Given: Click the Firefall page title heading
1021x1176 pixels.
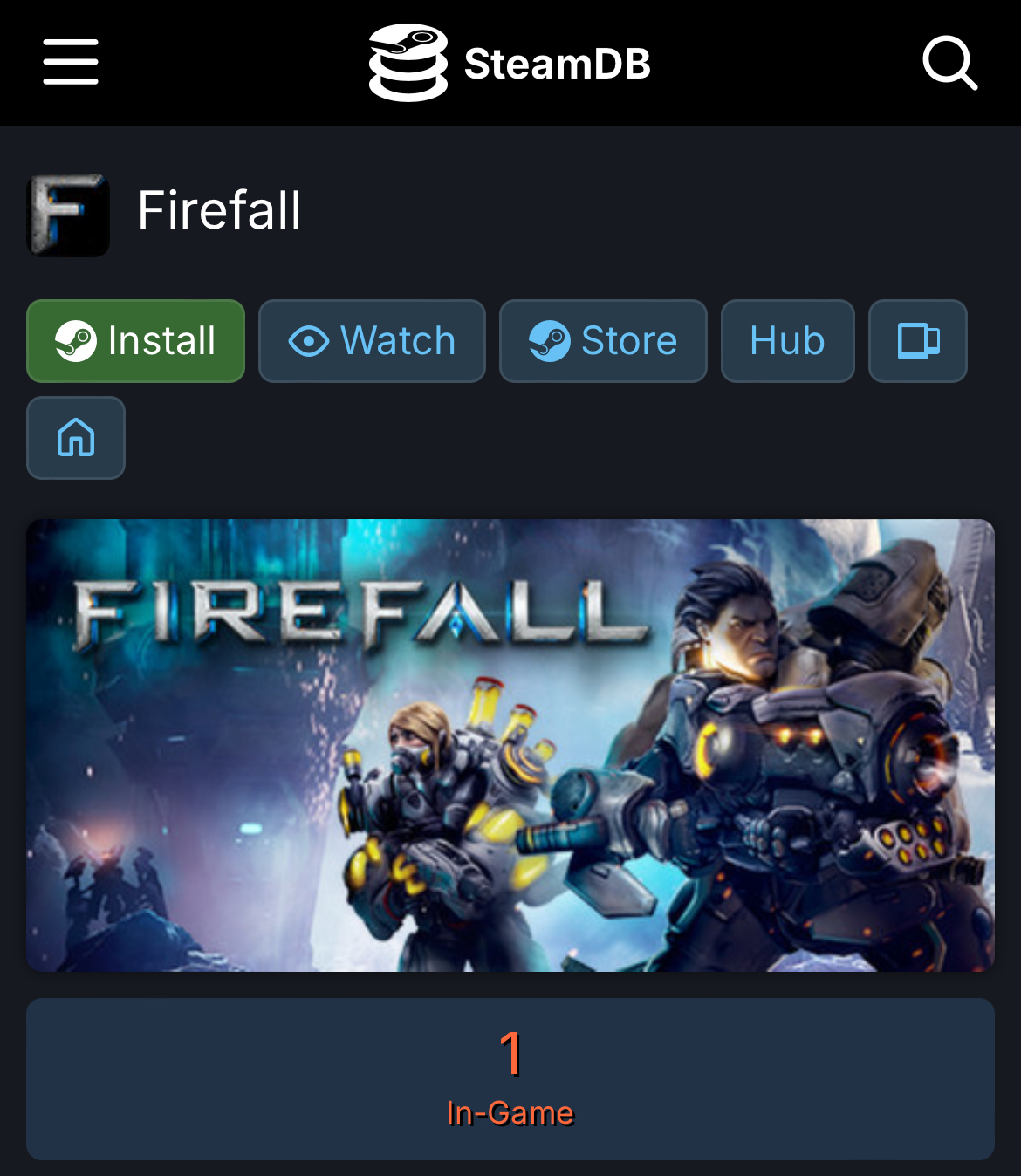Looking at the screenshot, I should pyautogui.click(x=219, y=210).
